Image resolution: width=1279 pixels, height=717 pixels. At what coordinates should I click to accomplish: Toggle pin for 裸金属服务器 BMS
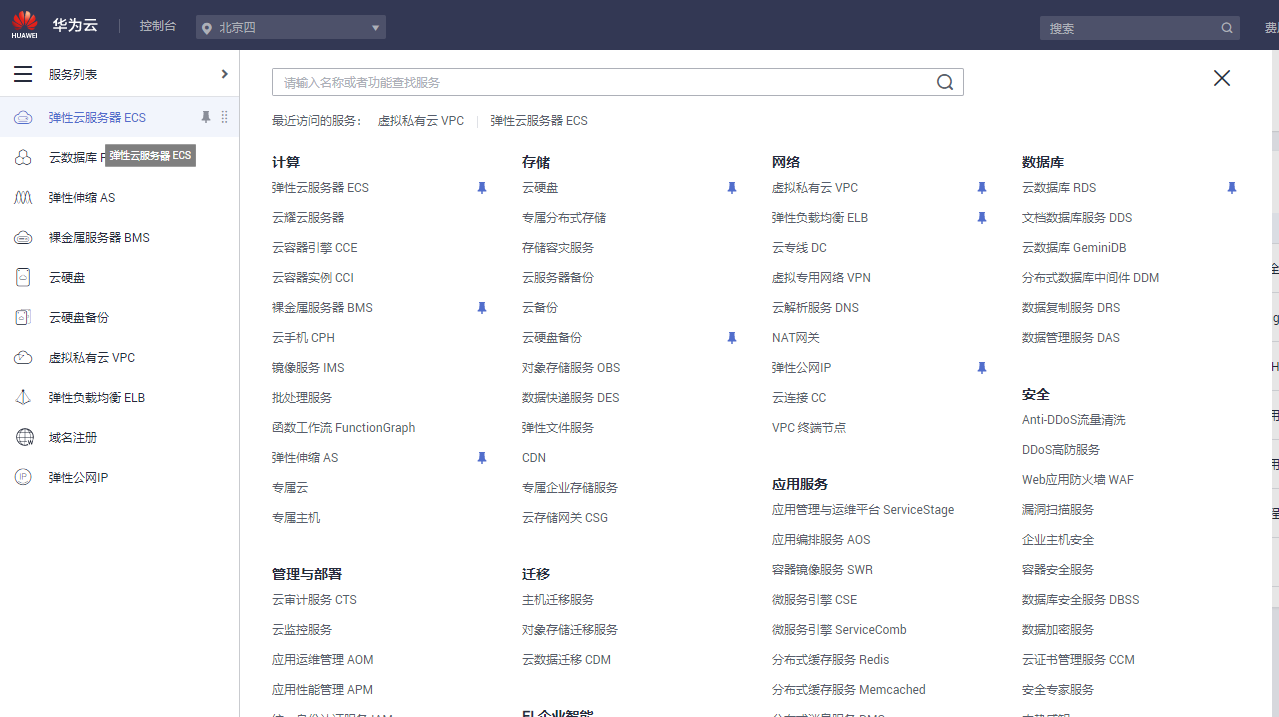click(x=481, y=308)
